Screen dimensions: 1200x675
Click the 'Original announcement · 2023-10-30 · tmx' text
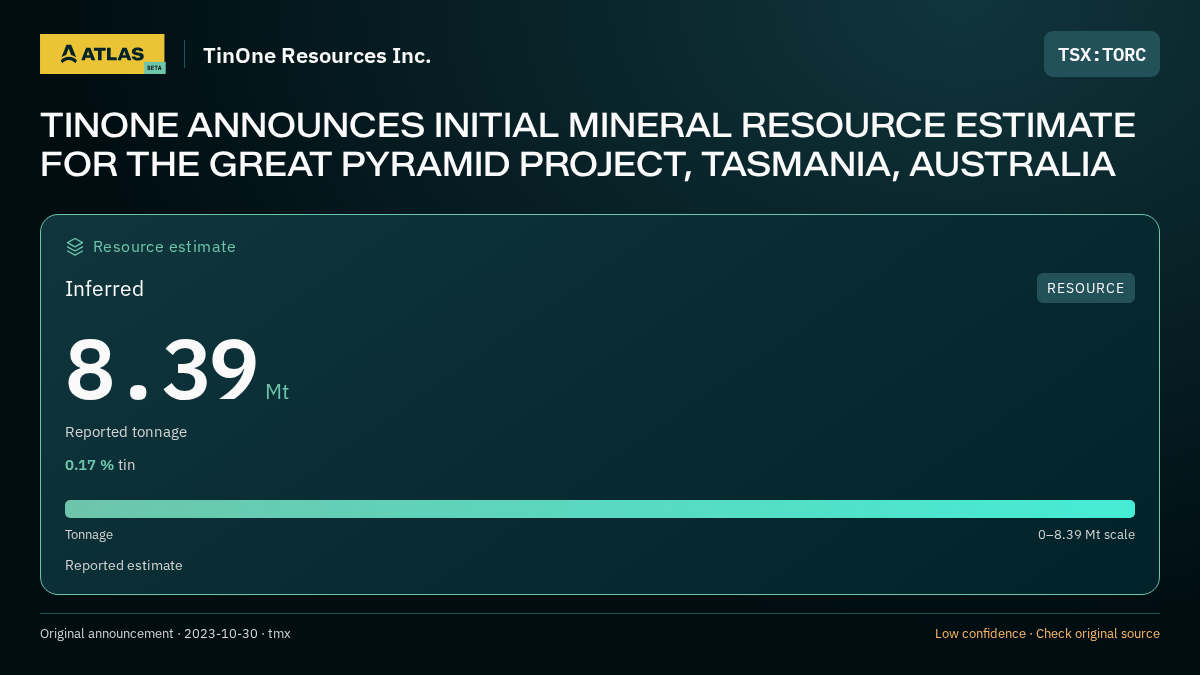pyautogui.click(x=165, y=634)
